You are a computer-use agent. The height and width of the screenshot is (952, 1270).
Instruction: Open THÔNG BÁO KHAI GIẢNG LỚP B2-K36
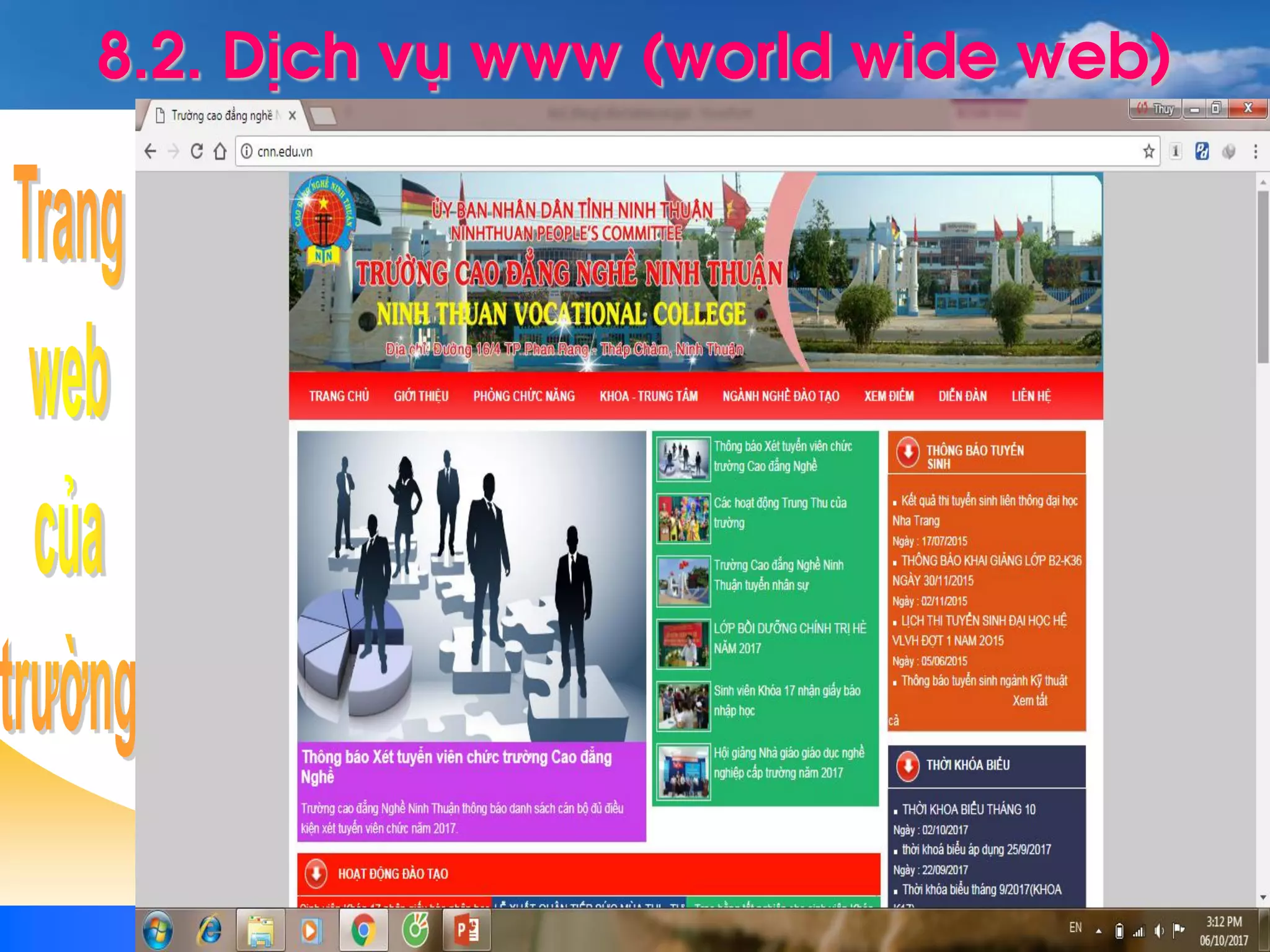pos(987,570)
